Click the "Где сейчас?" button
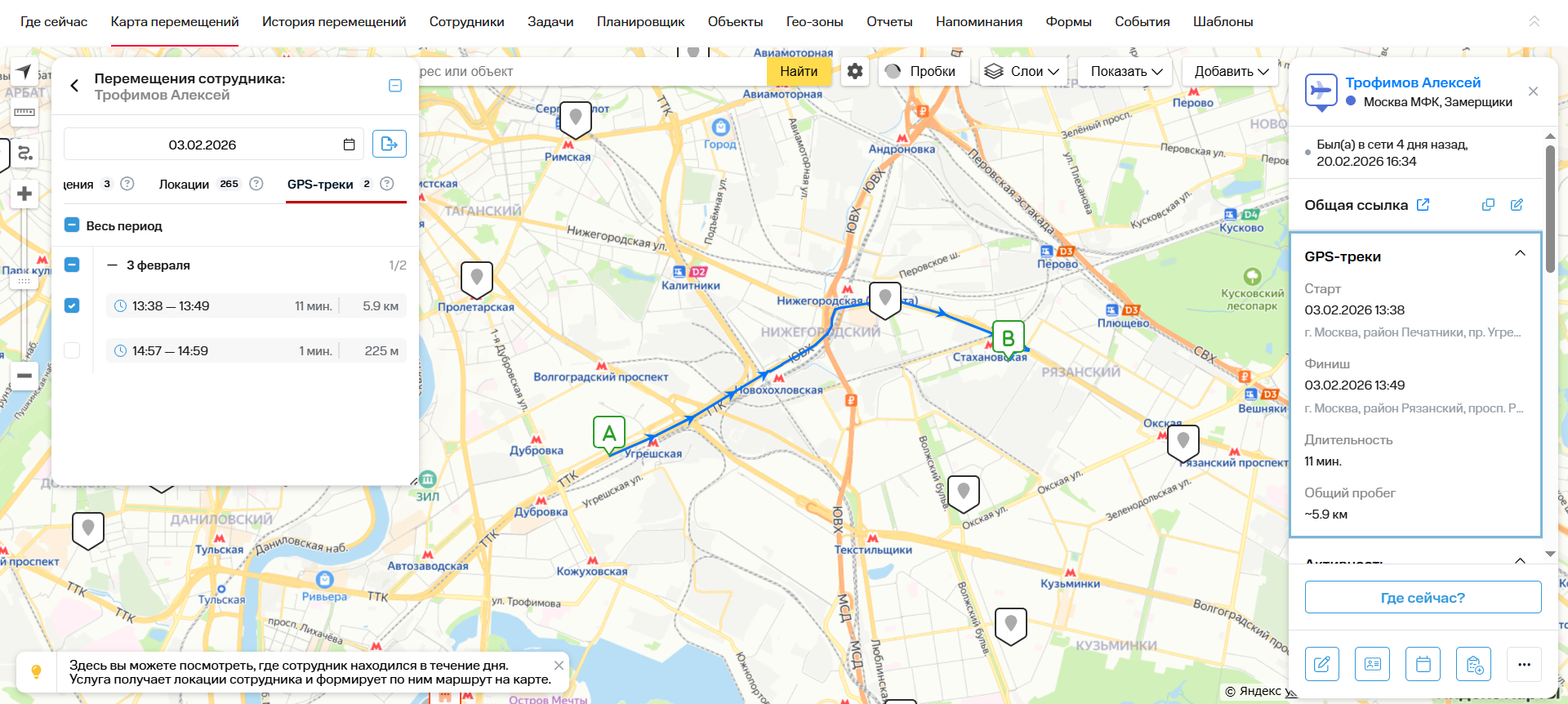The image size is (1568, 704). point(1423,598)
